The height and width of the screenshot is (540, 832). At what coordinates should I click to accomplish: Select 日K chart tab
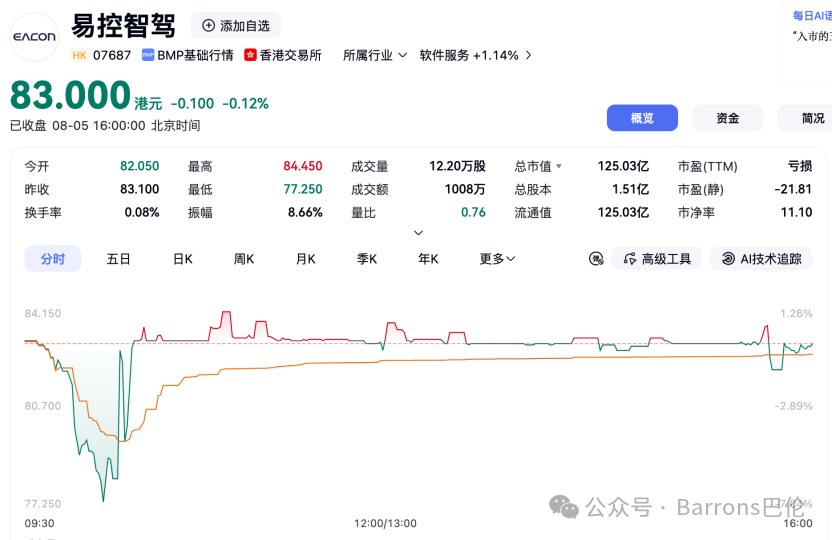[x=183, y=259]
